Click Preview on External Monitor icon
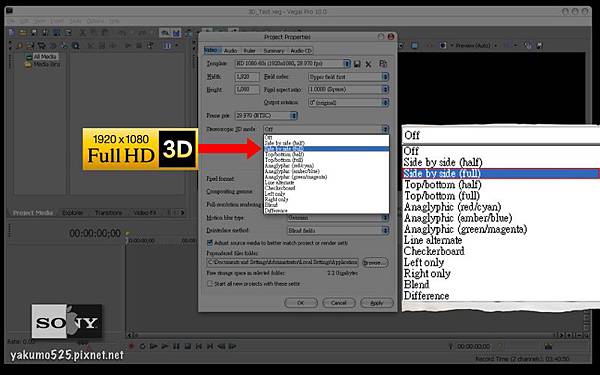Viewport: 600px width, 375px height. (x=414, y=46)
